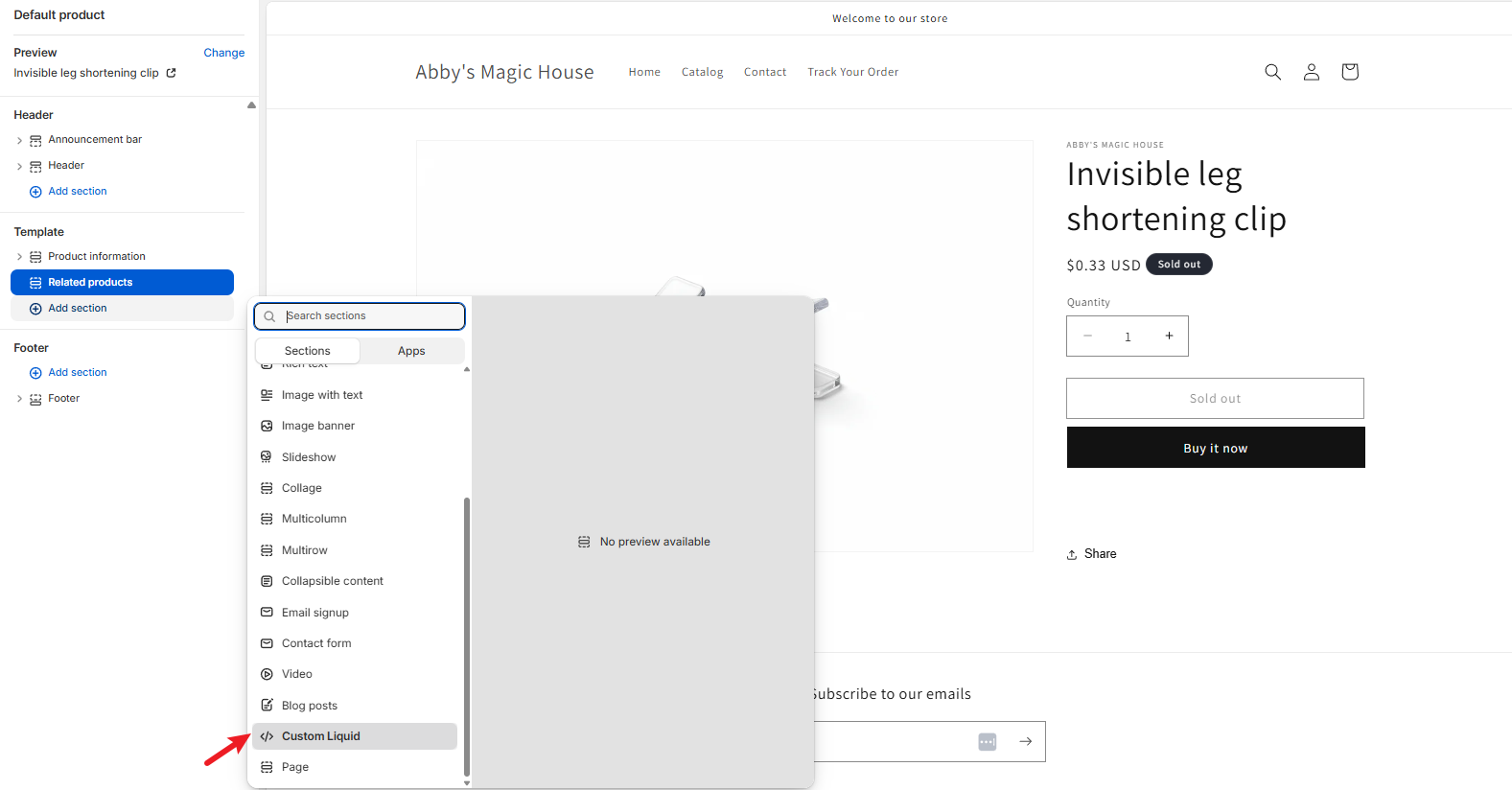The image size is (1512, 790).
Task: Open the shopping cart icon
Action: (x=1349, y=72)
